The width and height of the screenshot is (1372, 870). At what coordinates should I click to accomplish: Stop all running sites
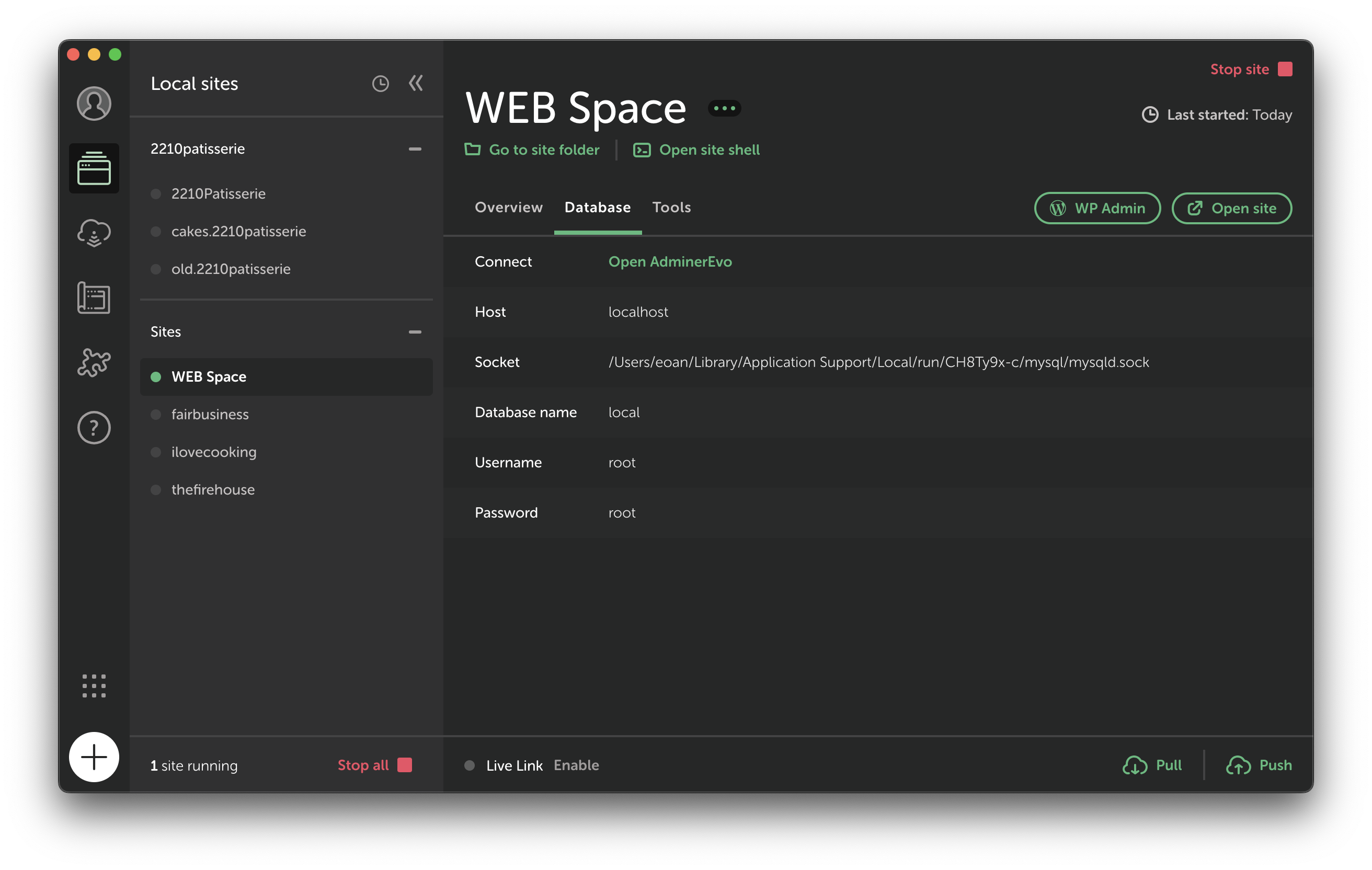tap(374, 765)
